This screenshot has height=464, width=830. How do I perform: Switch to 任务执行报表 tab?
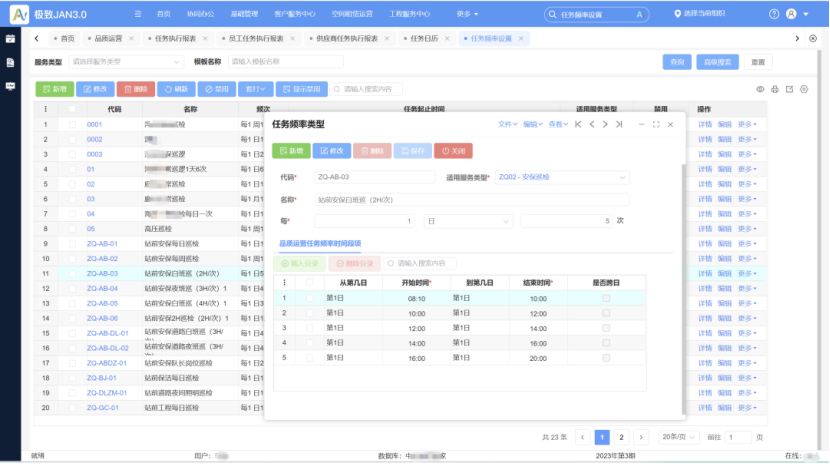tap(175, 39)
